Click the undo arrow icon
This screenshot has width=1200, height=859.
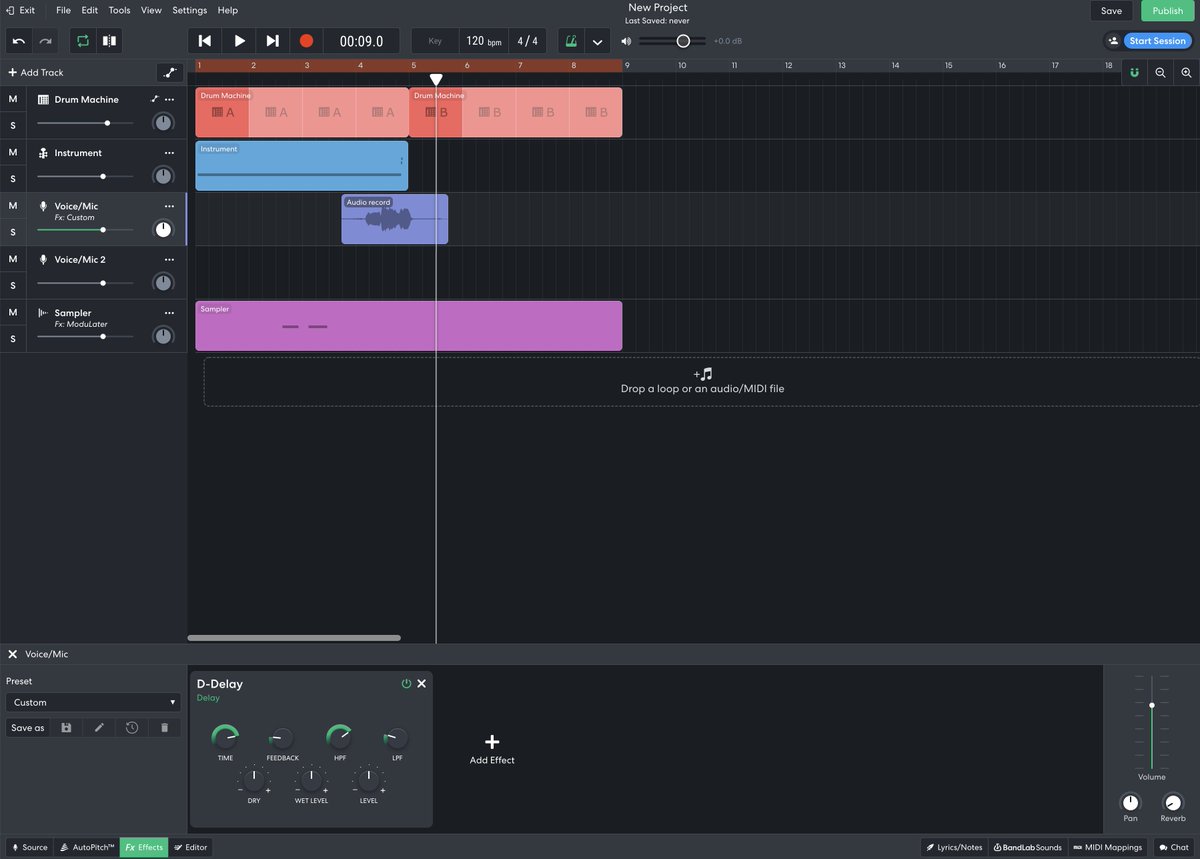(x=18, y=40)
